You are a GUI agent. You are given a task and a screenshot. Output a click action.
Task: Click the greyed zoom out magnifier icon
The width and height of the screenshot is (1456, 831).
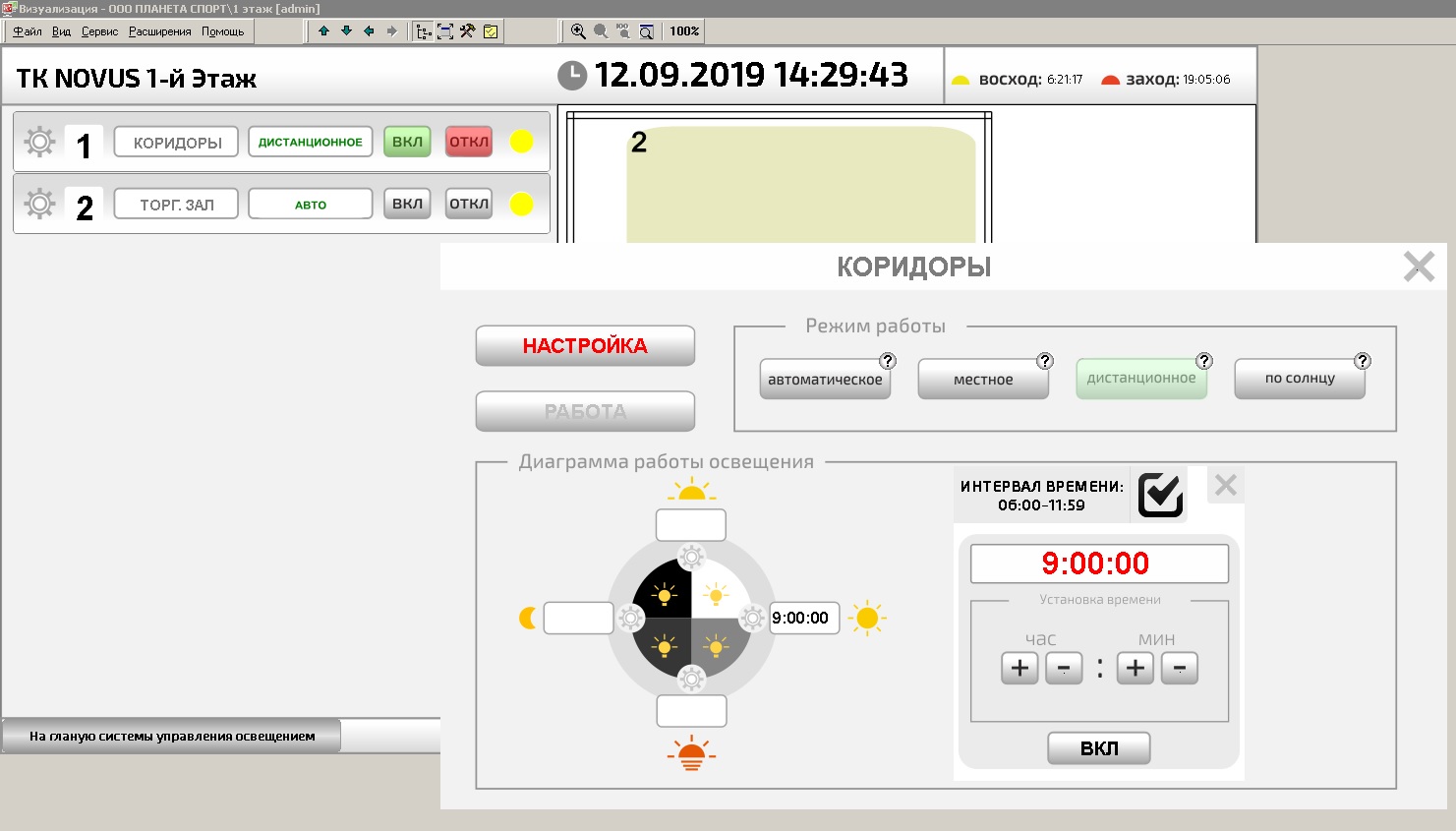pos(601,31)
